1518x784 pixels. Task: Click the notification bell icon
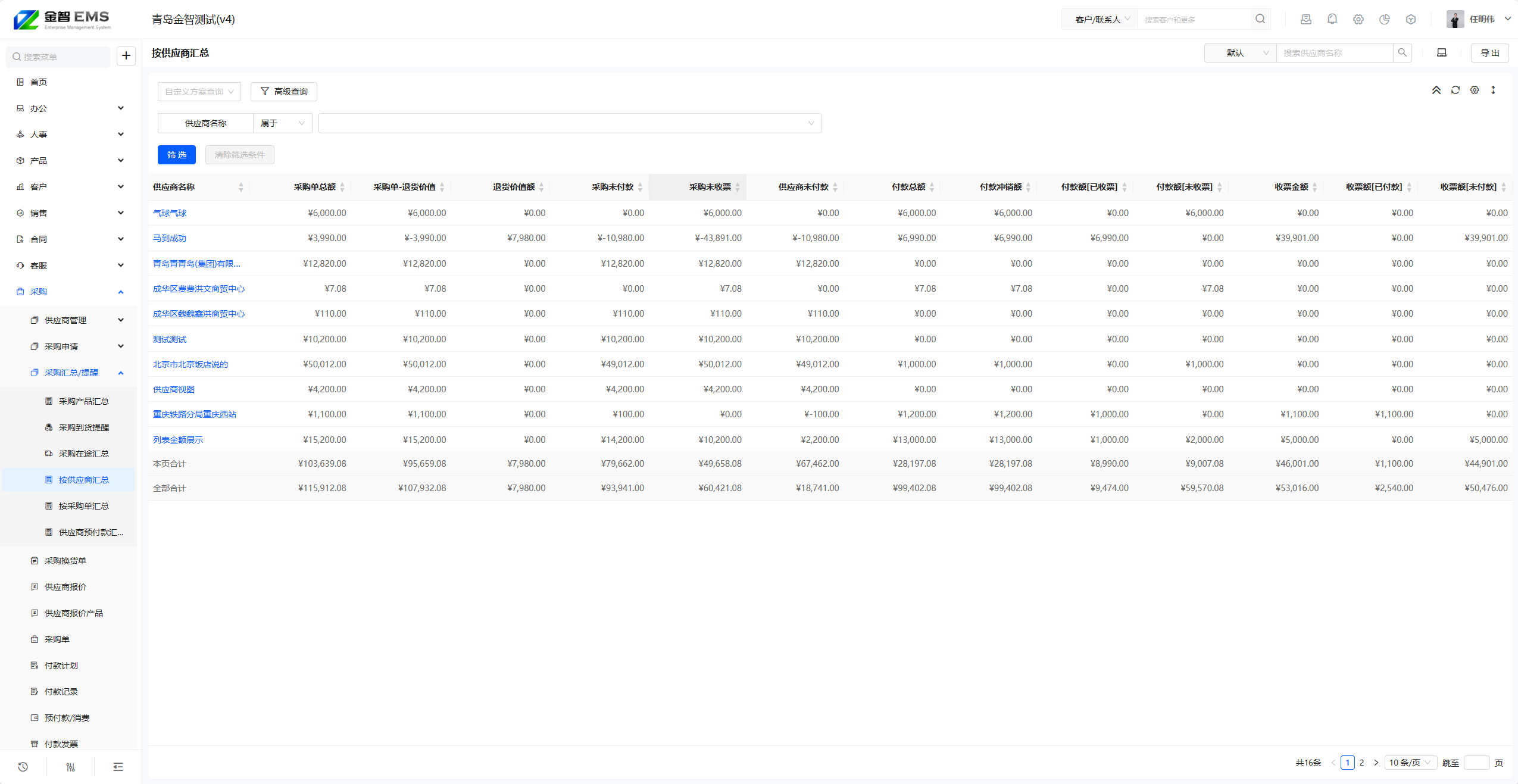click(1332, 19)
